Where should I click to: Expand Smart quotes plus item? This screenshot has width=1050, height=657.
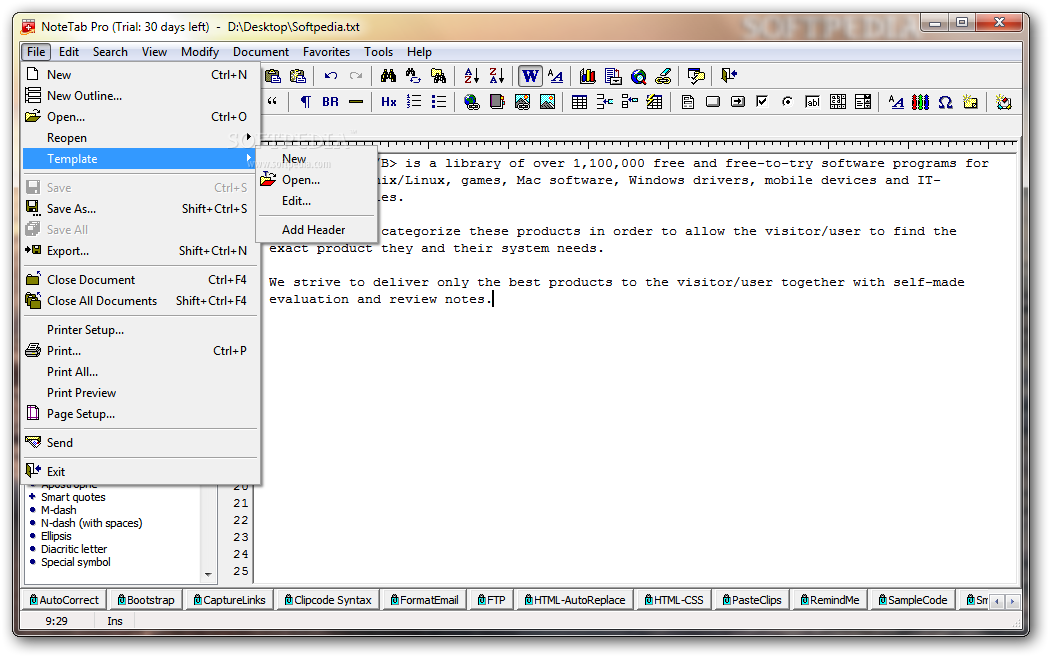pos(32,496)
